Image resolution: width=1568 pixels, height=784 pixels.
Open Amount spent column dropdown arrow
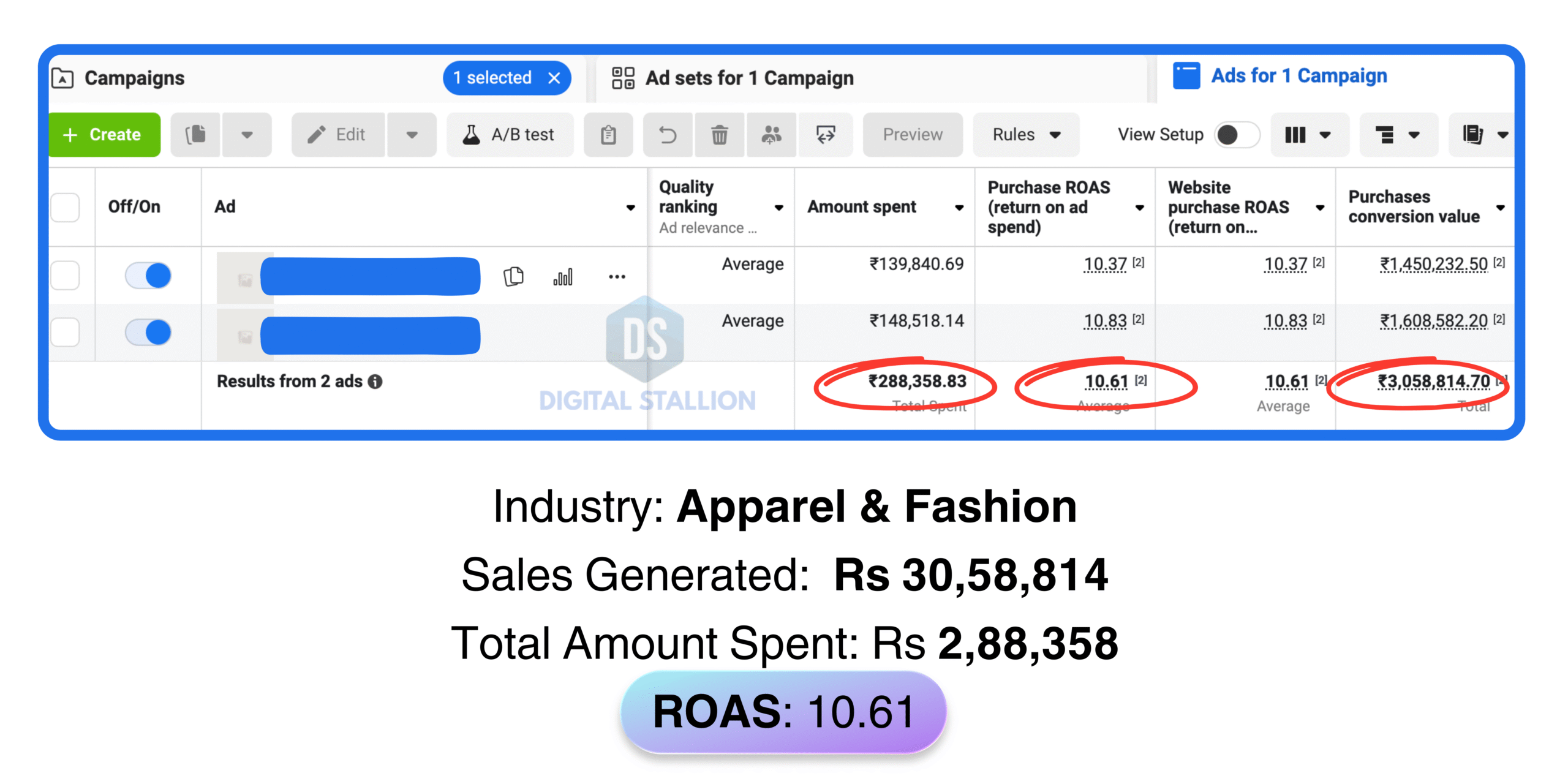click(x=959, y=208)
